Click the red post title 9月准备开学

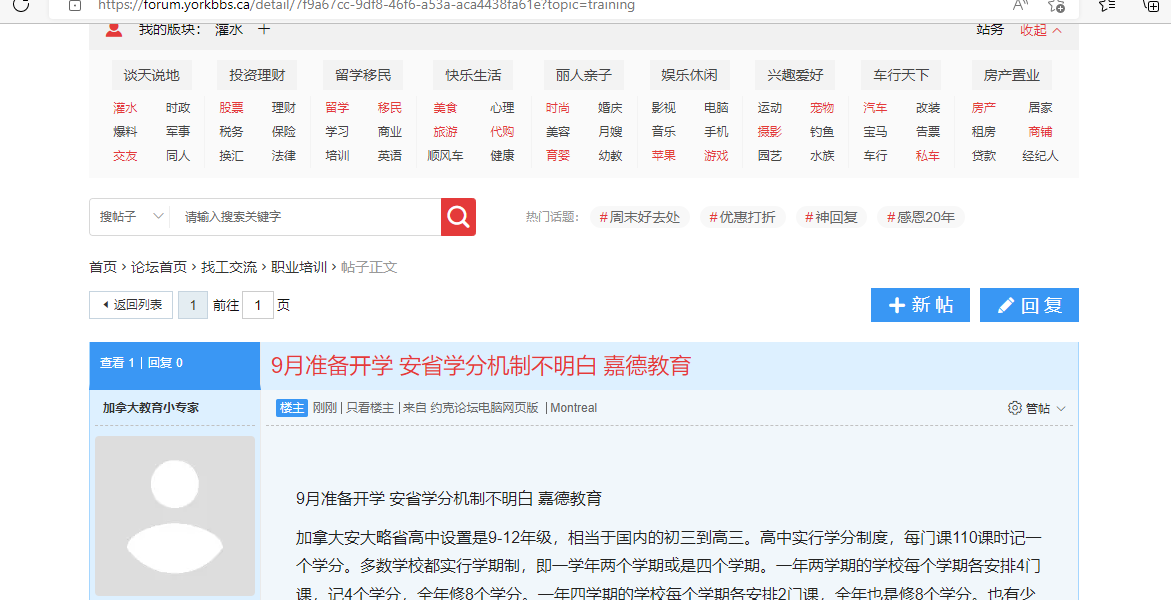(481, 366)
